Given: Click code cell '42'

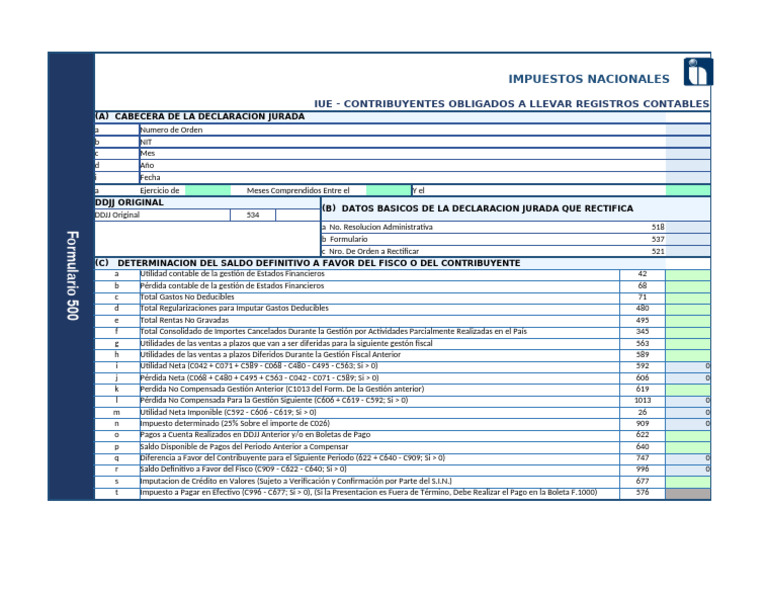Looking at the screenshot, I should 643,274.
